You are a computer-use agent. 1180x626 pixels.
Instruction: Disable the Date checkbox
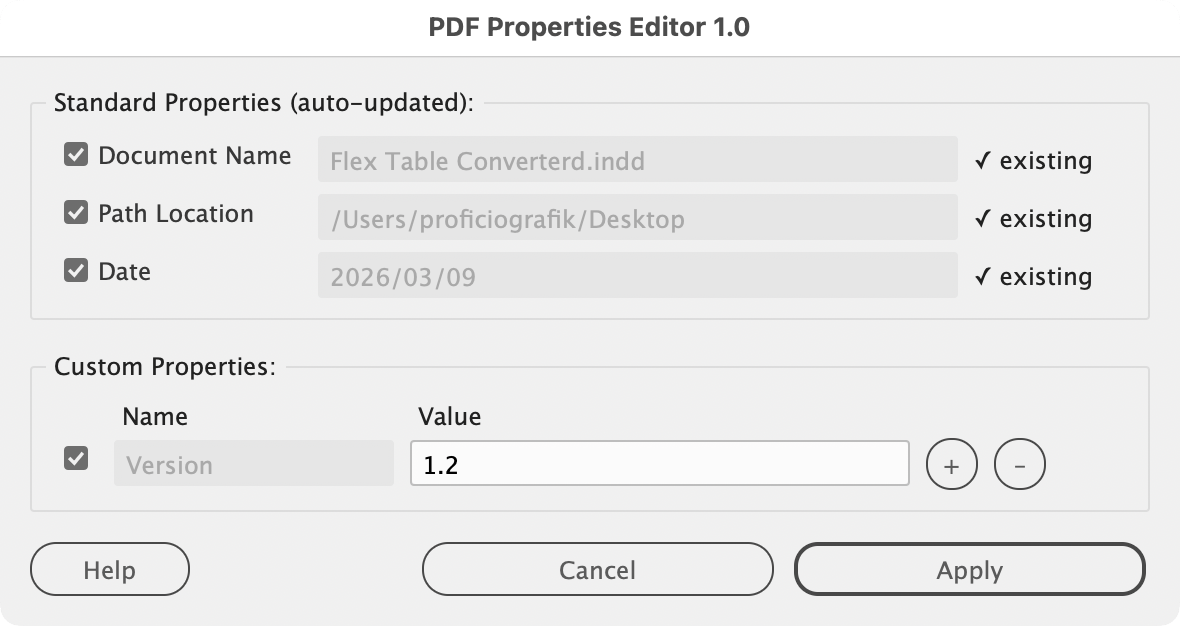pos(76,271)
